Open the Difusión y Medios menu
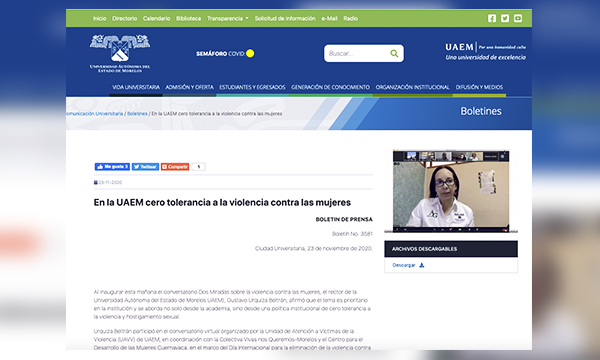The width and height of the screenshot is (600, 360). point(479,87)
